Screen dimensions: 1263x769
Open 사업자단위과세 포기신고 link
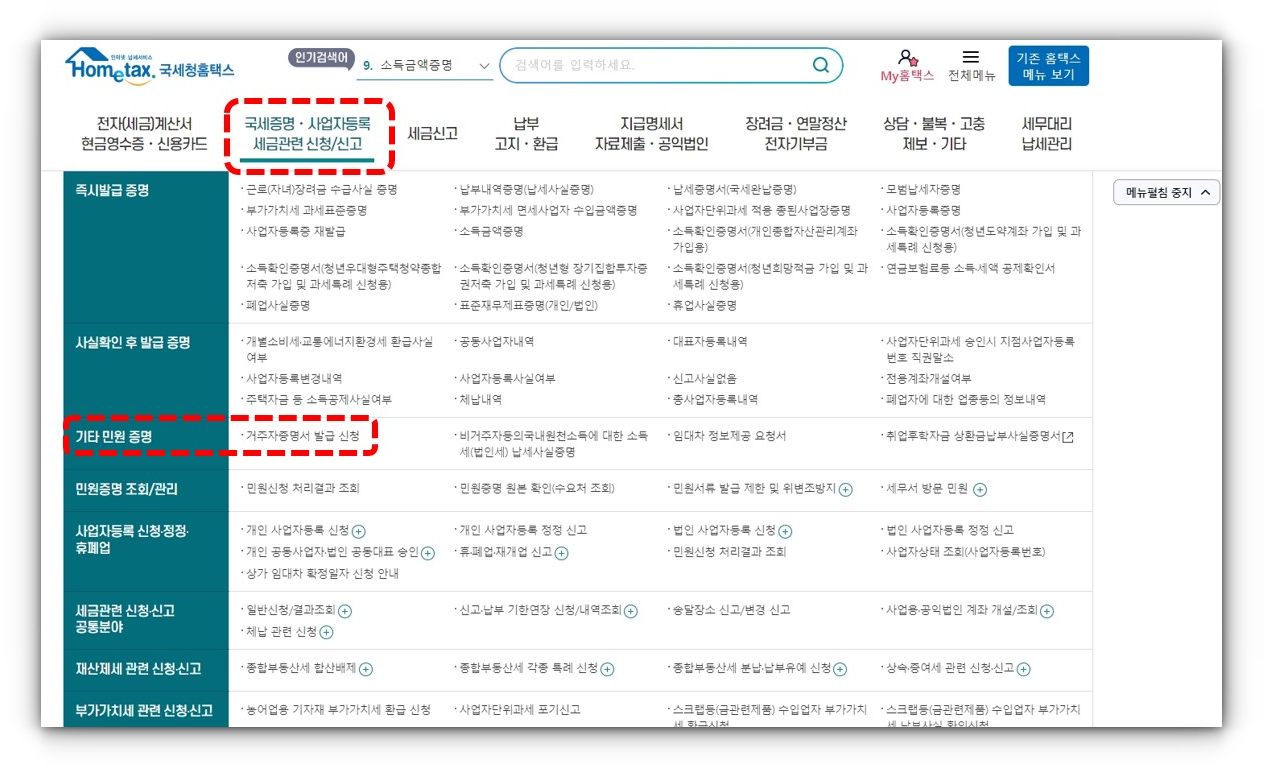tap(519, 710)
